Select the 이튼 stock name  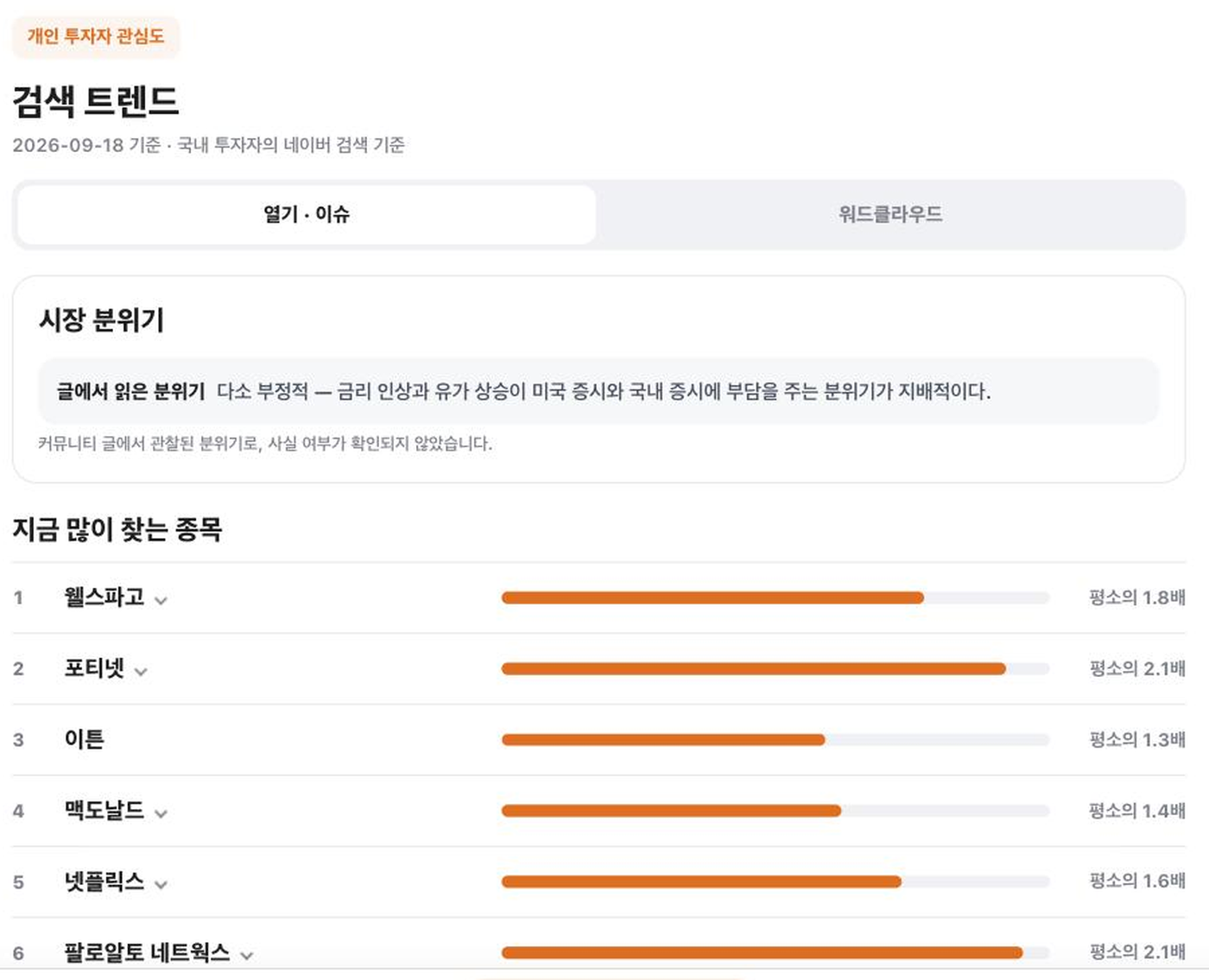click(85, 739)
